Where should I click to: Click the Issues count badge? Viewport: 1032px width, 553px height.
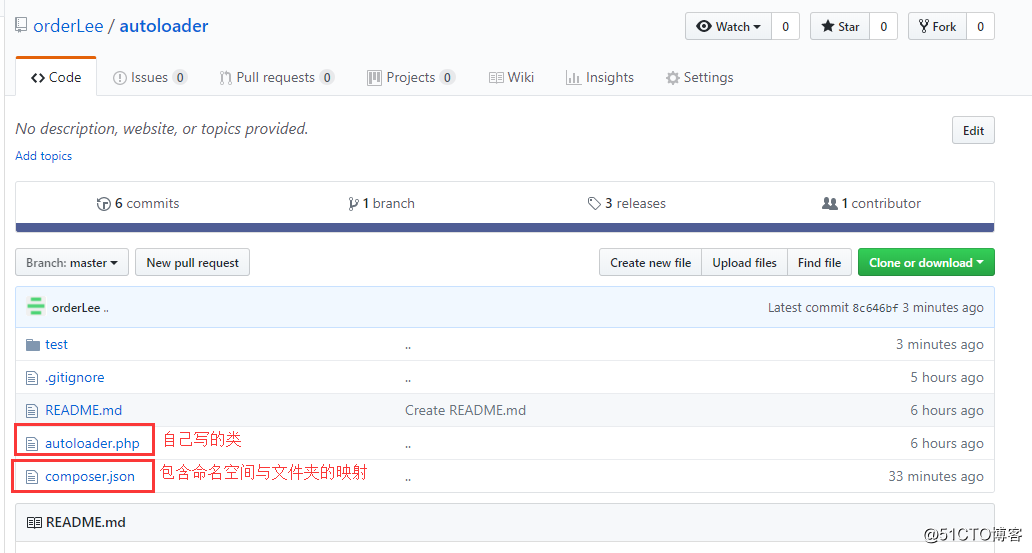coord(180,78)
